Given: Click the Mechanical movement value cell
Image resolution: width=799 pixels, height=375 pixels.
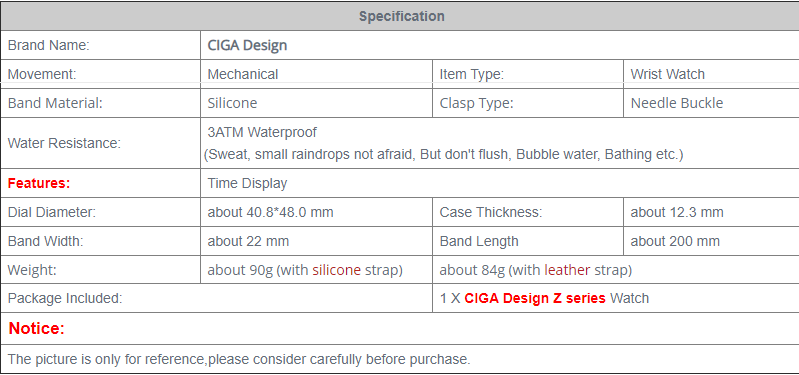Looking at the screenshot, I should click(316, 74).
